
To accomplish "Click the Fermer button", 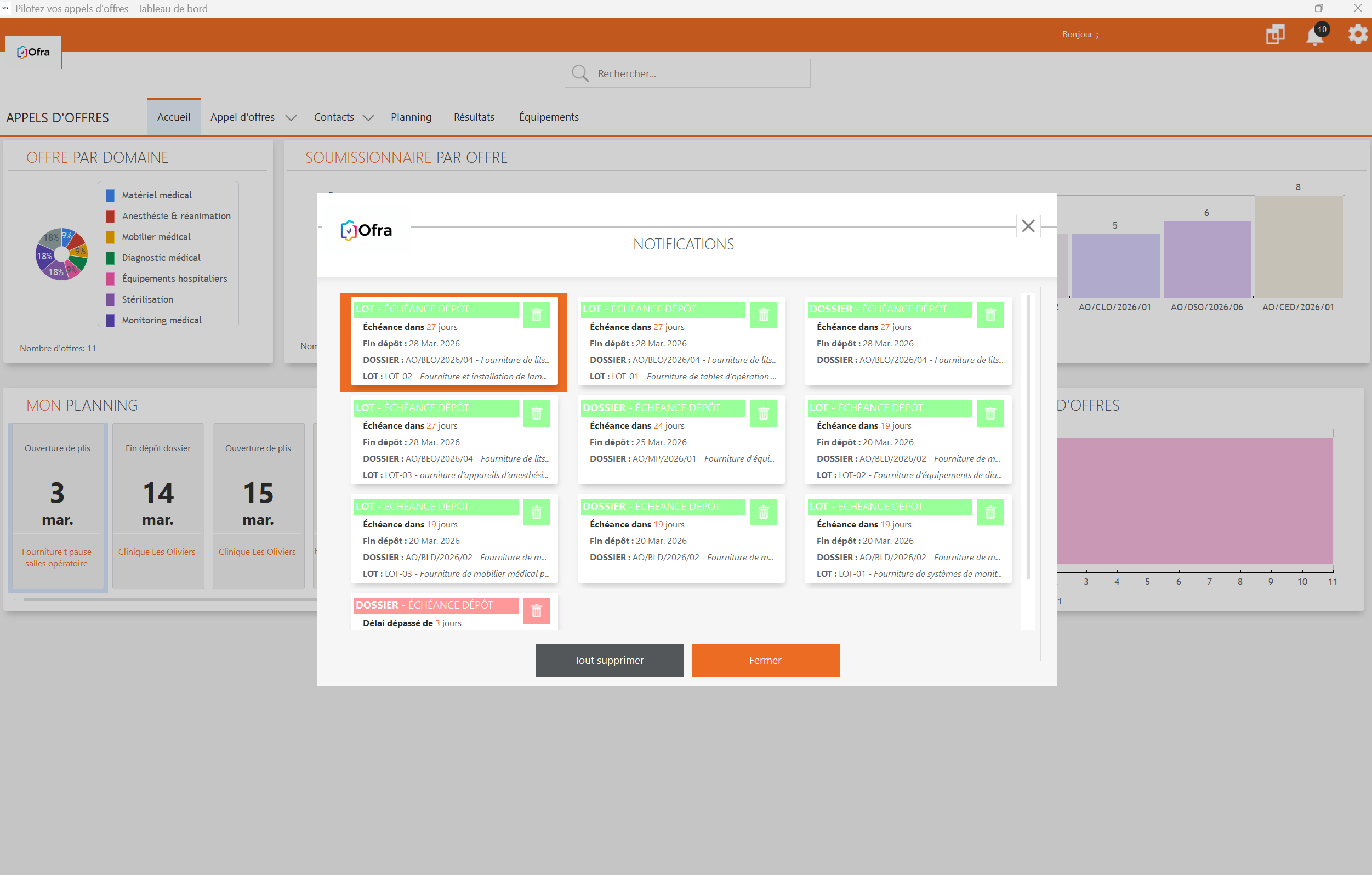I will 765,660.
